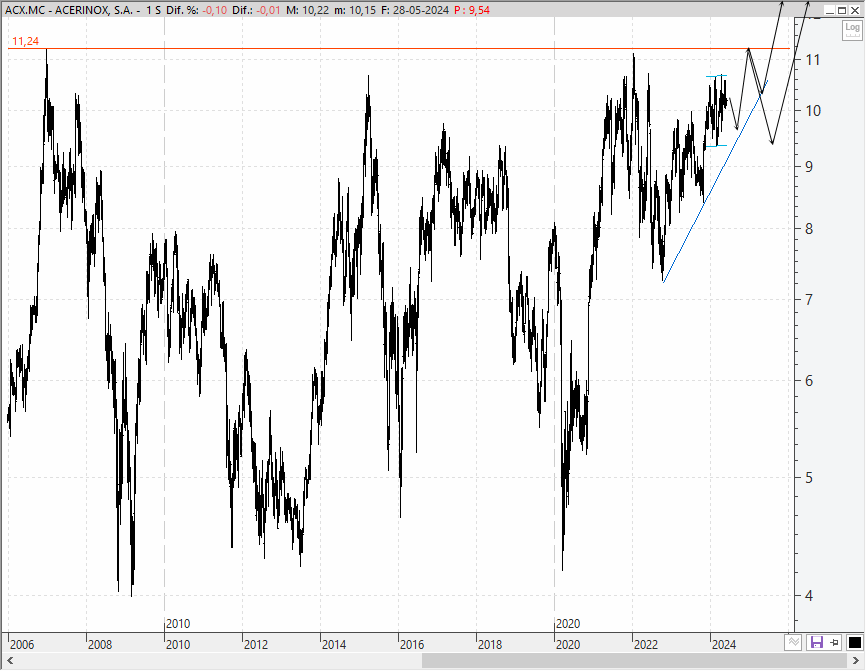This screenshot has width=866, height=671.
Task: Click the double-chevron collapse icon
Action: point(793,642)
